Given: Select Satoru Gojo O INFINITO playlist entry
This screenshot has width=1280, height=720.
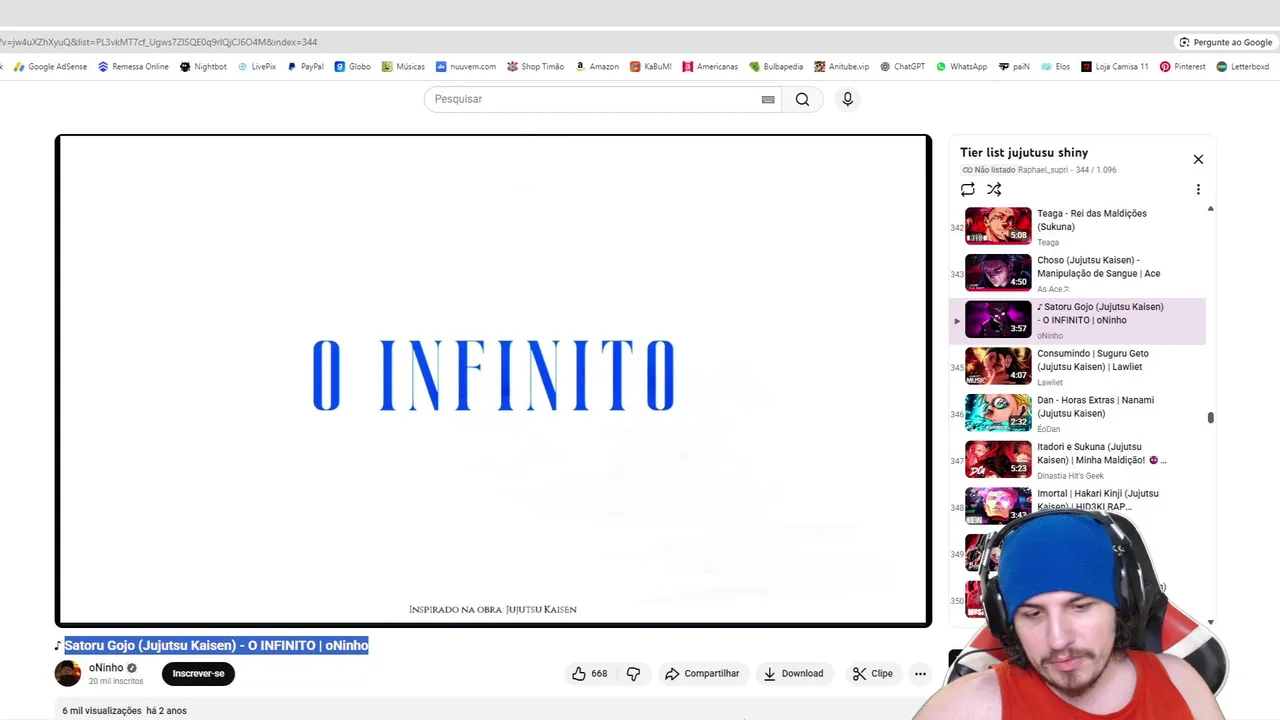Looking at the screenshot, I should click(1078, 320).
